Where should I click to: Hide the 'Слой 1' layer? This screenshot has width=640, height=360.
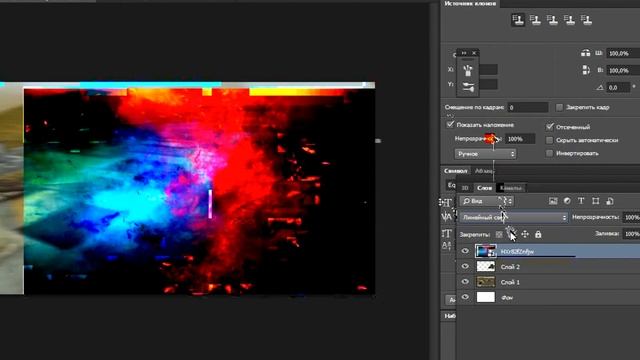[x=465, y=282]
